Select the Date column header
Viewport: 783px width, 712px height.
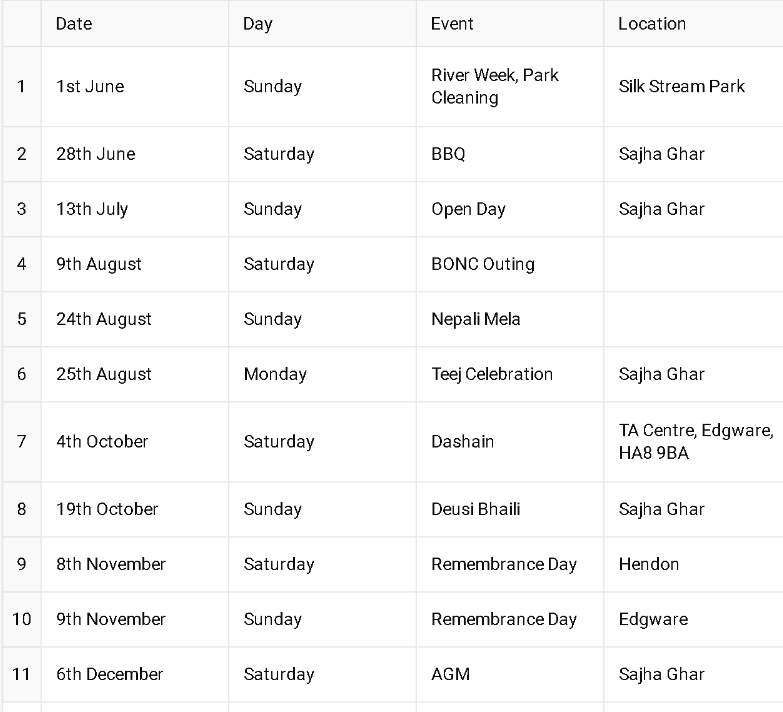point(135,23)
